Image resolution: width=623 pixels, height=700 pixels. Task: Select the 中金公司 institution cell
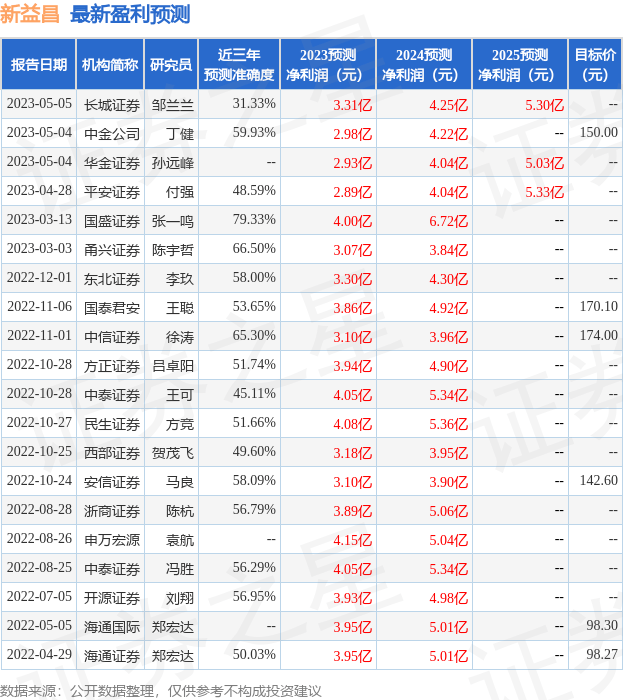112,134
